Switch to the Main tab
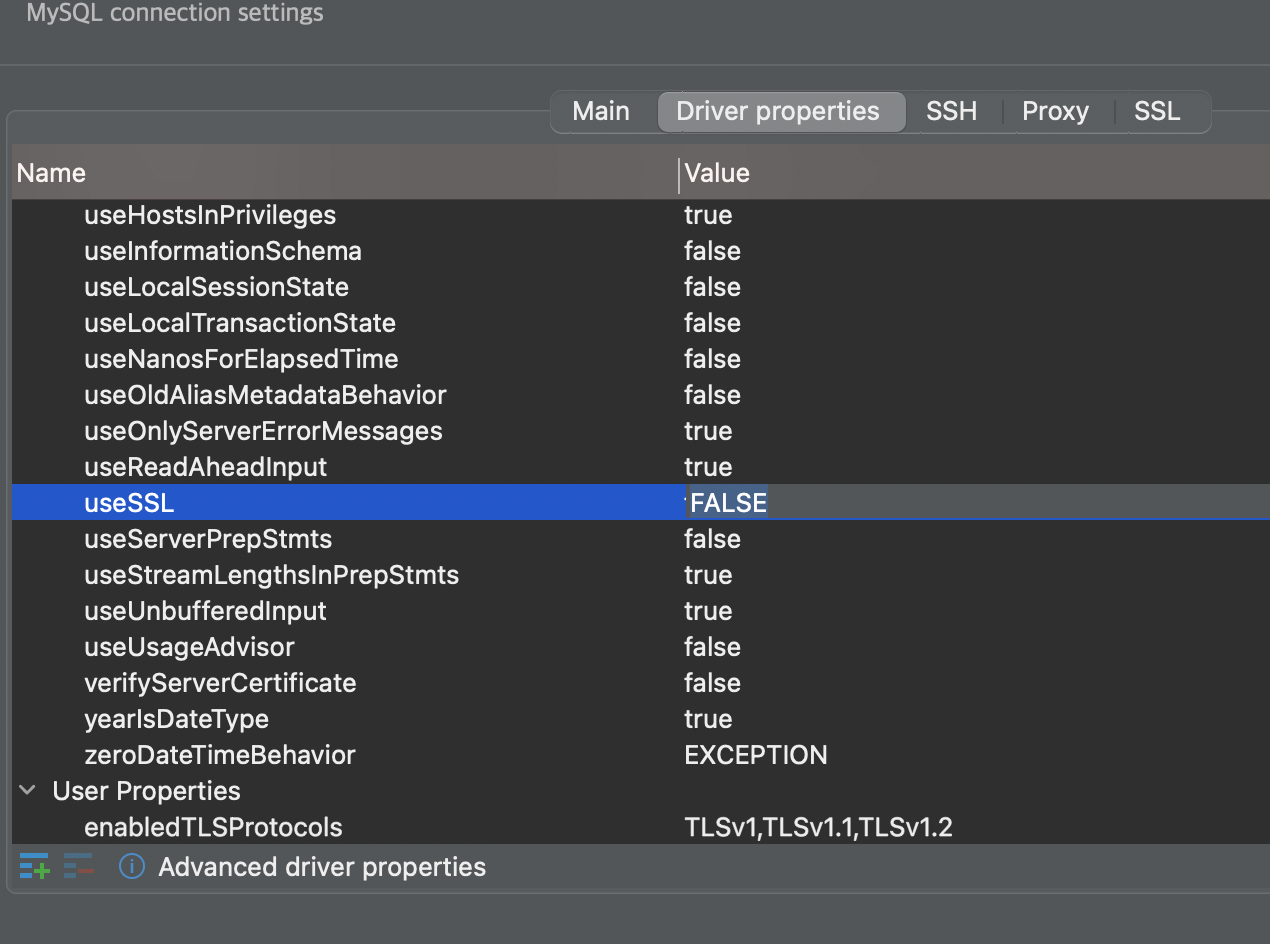The height and width of the screenshot is (944, 1270). tap(601, 111)
